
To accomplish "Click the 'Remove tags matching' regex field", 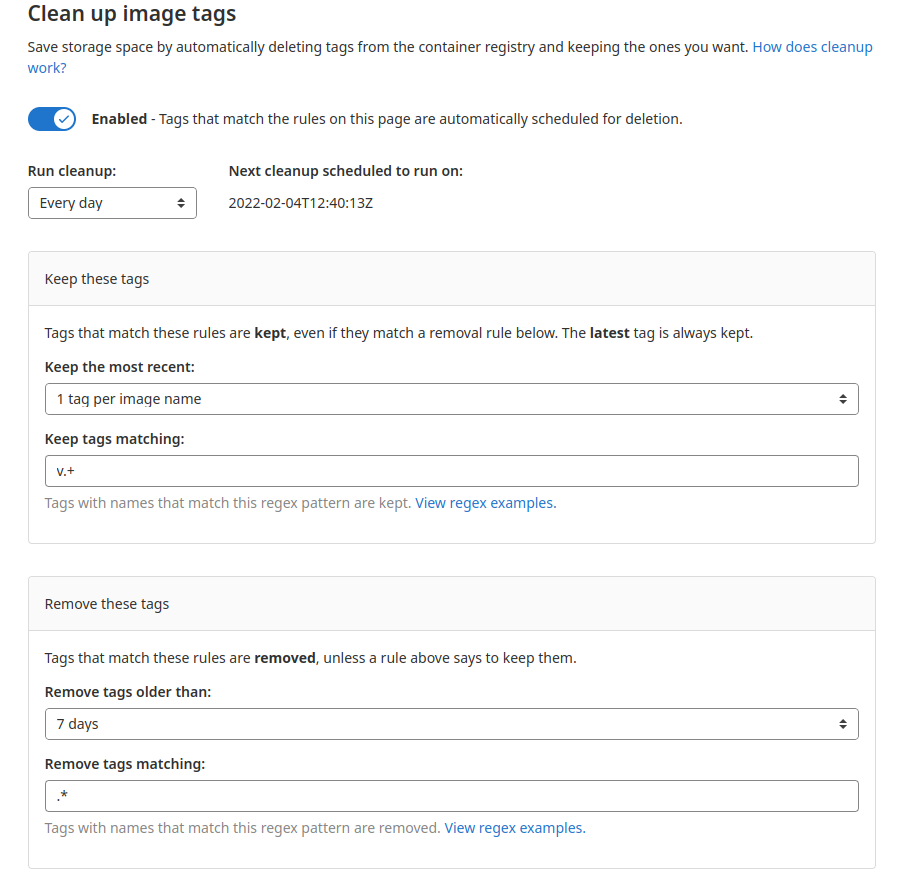I will (451, 796).
